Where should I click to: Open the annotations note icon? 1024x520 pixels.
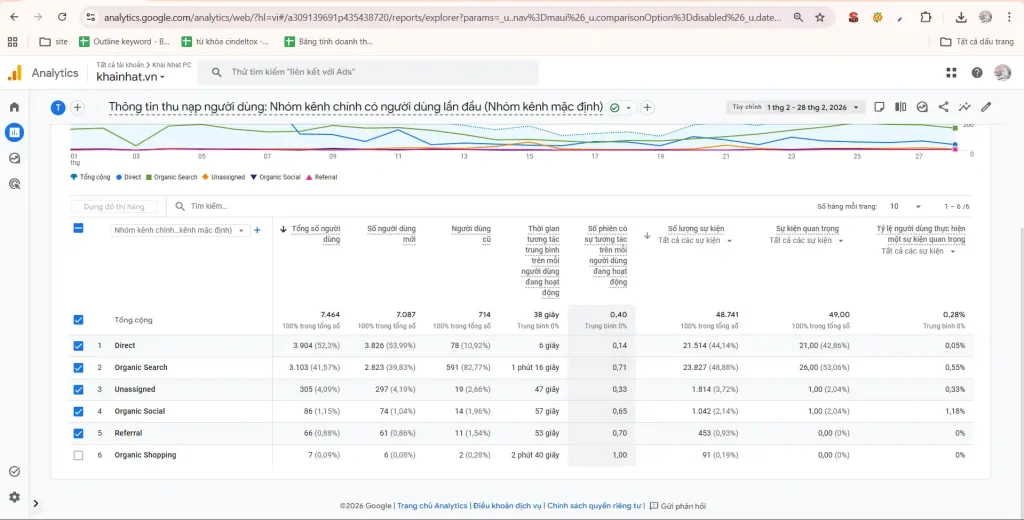[x=879, y=107]
